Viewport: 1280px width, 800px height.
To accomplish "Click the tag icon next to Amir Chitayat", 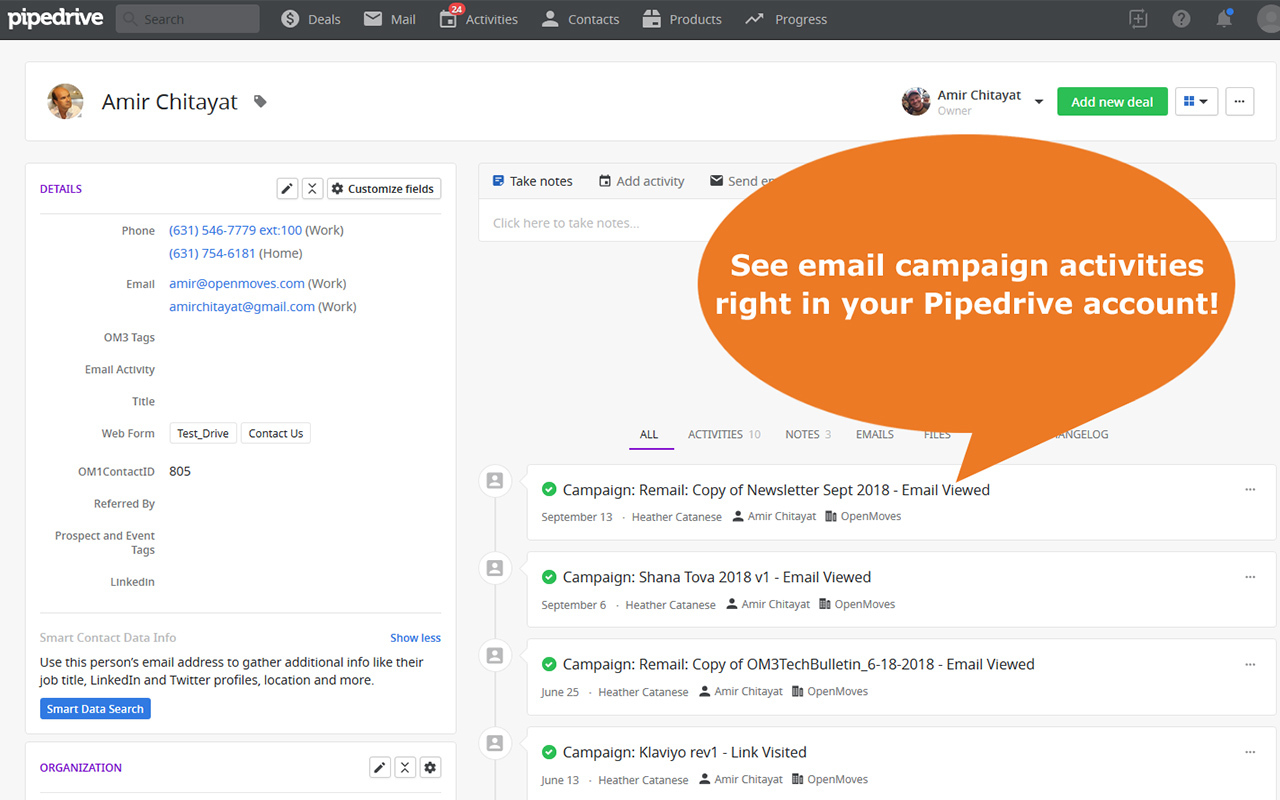I will coord(259,101).
